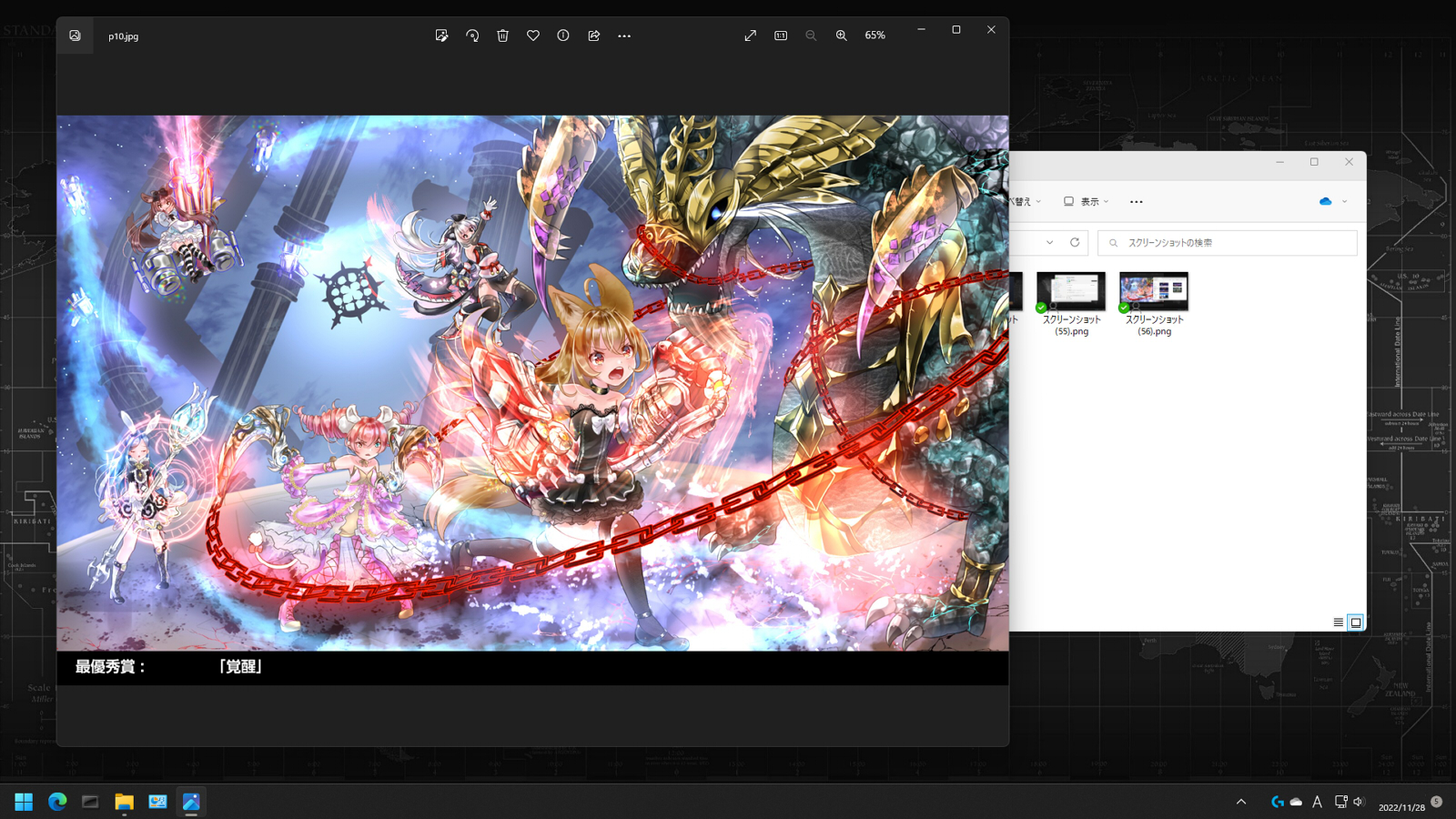The height and width of the screenshot is (819, 1456).
Task: Switch File Explorer to large thumbnails view
Action: click(1356, 622)
